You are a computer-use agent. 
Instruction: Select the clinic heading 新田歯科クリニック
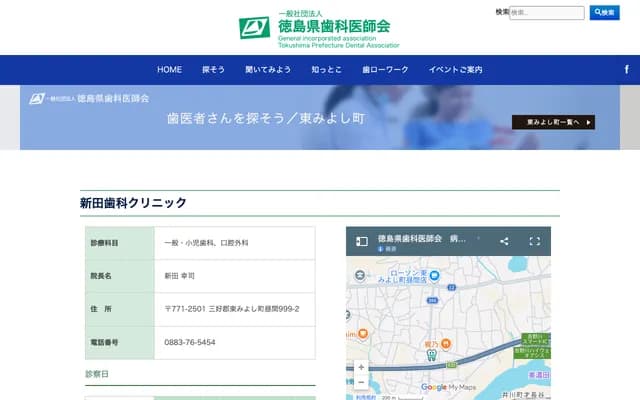click(x=133, y=203)
